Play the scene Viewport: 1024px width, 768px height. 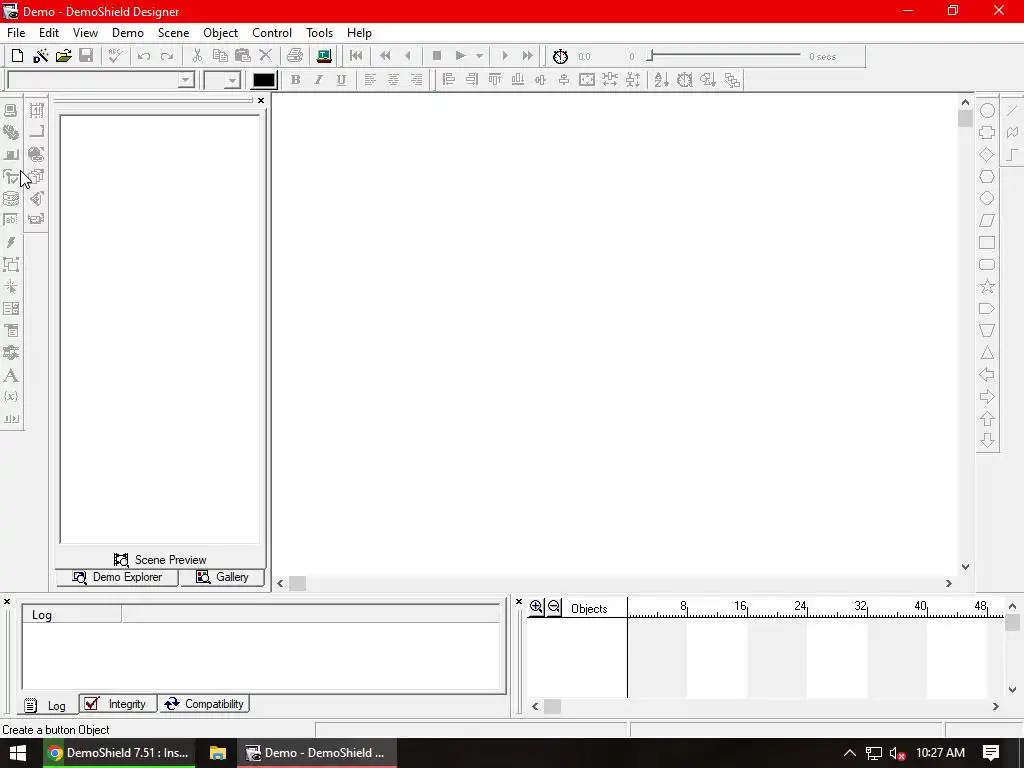[x=460, y=56]
